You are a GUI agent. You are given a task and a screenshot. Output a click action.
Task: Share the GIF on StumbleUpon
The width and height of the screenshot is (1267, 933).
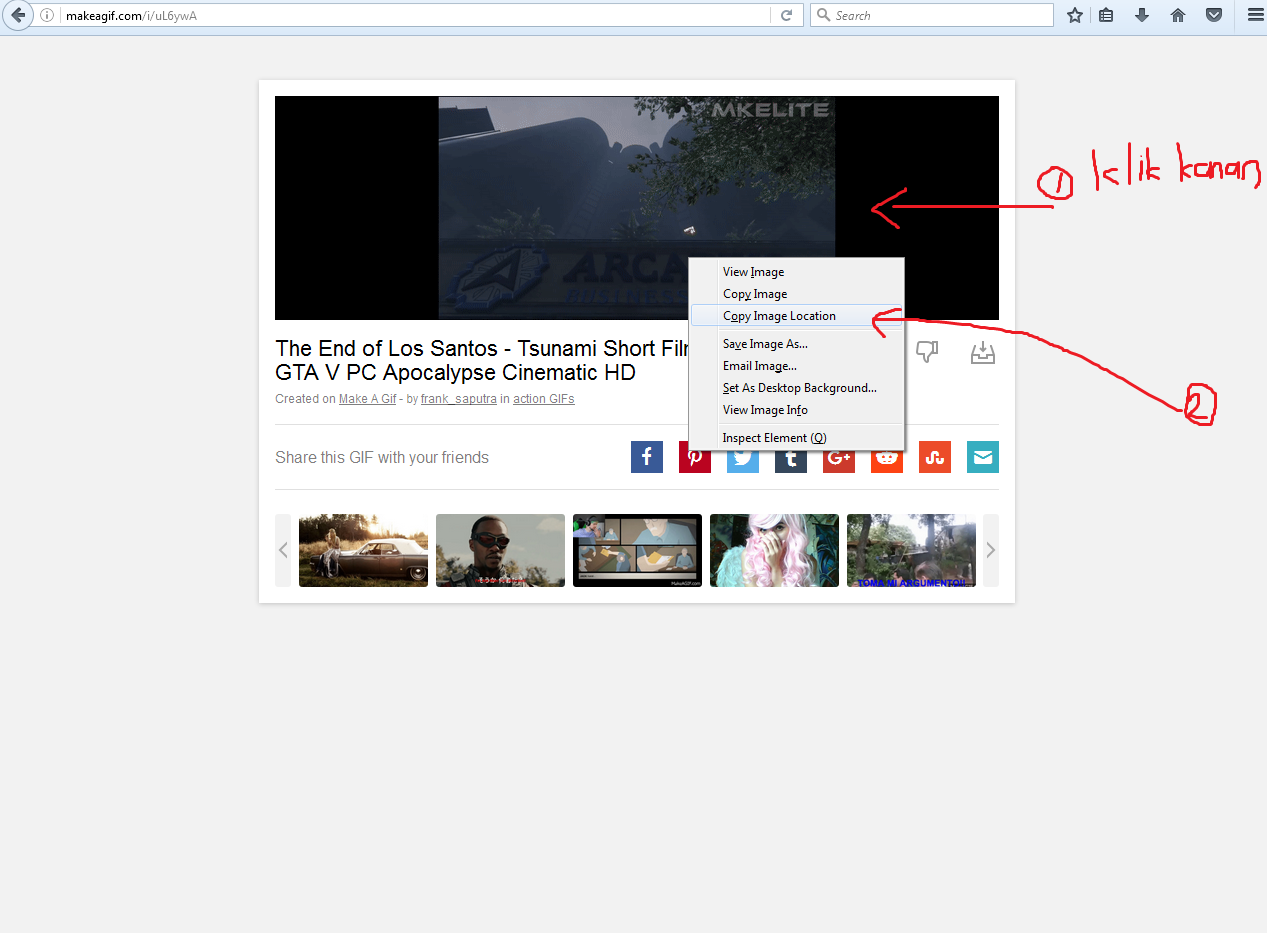(x=935, y=457)
